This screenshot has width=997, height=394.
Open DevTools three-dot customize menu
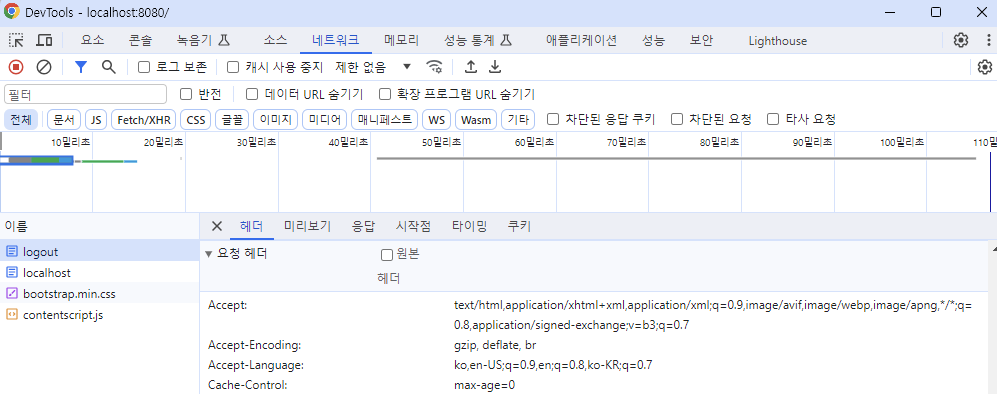coord(988,41)
